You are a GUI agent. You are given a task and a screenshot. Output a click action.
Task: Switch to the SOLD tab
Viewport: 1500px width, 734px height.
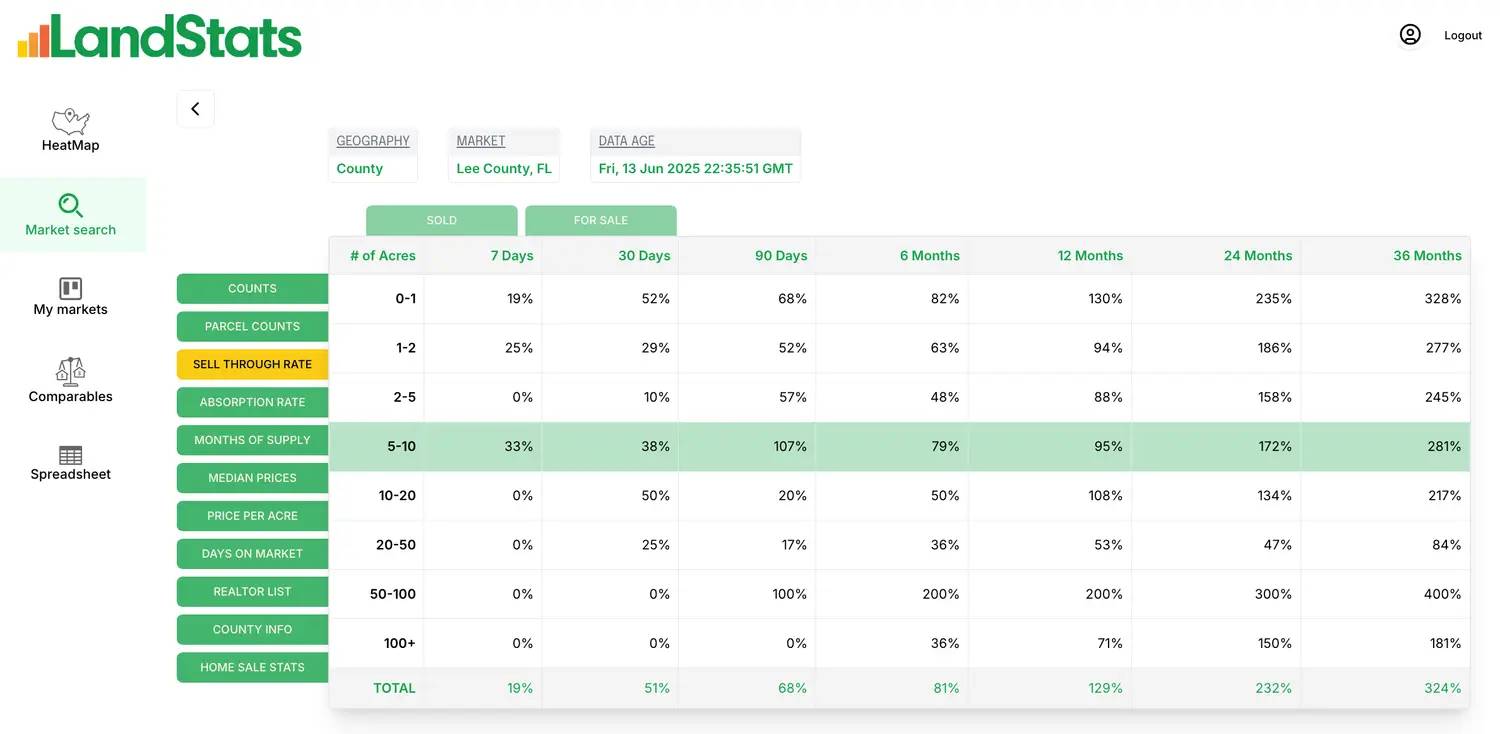tap(441, 221)
